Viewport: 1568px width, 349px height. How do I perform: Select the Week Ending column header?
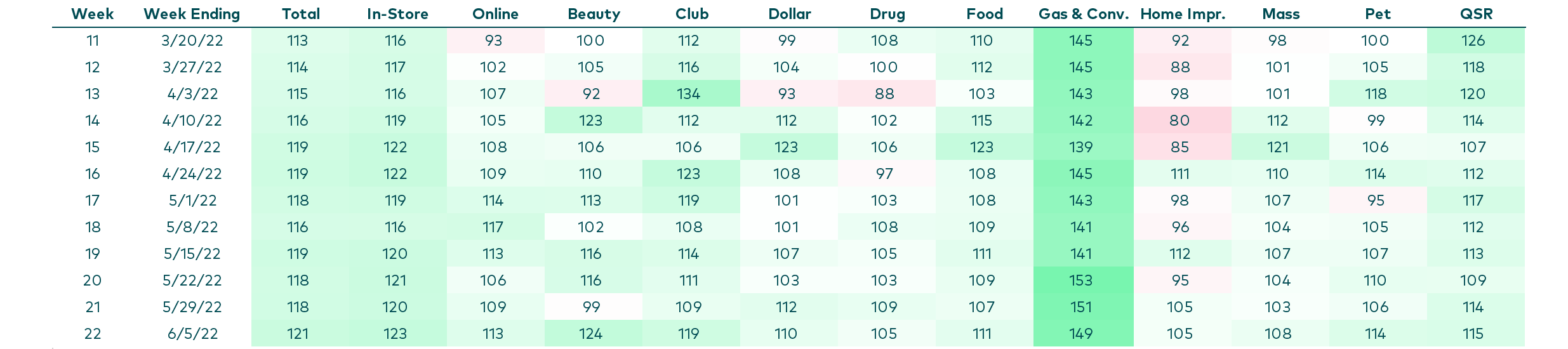click(192, 14)
